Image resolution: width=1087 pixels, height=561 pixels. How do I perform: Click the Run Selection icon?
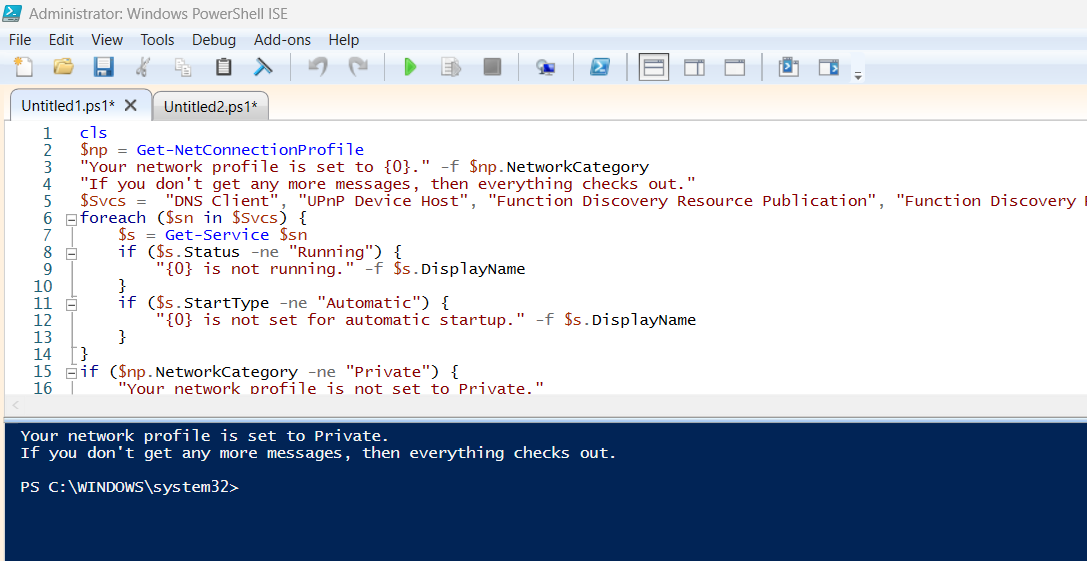[451, 67]
